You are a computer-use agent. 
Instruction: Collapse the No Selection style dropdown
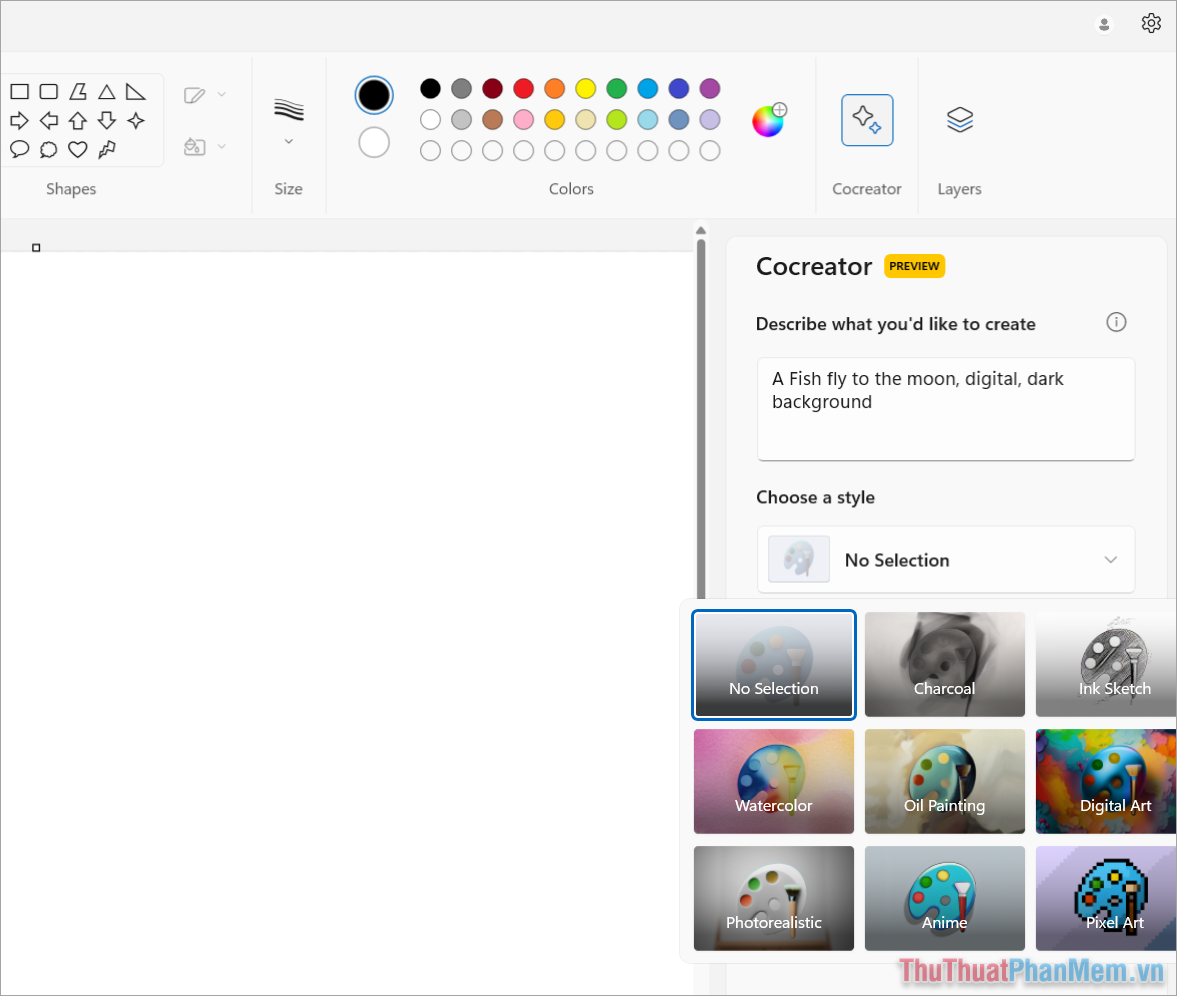(x=1110, y=560)
